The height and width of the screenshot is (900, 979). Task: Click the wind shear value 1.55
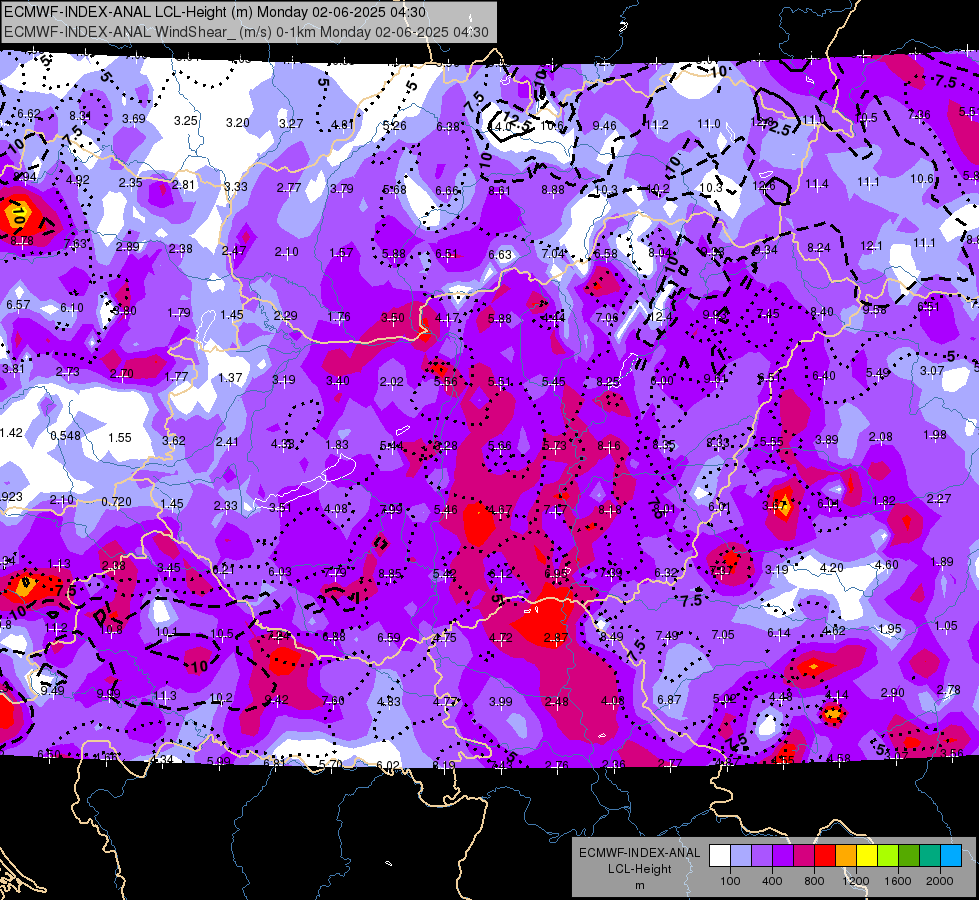(x=120, y=438)
